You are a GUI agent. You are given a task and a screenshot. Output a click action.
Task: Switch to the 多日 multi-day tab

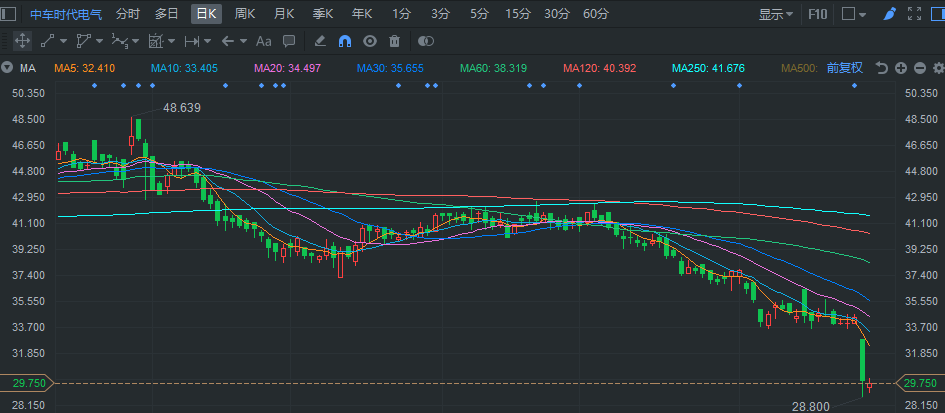pyautogui.click(x=167, y=14)
